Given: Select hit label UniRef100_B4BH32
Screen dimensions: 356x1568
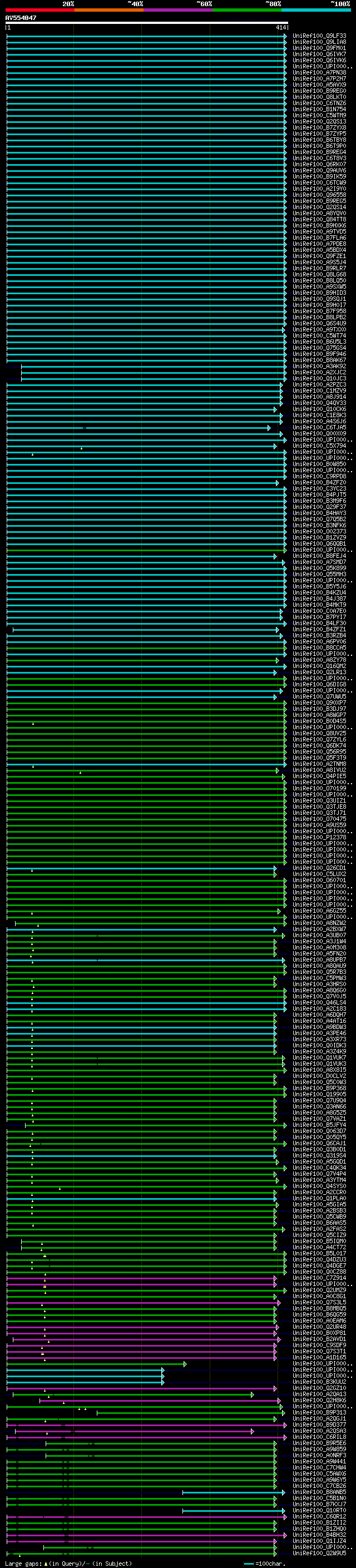Looking at the screenshot, I should 319,1535.
